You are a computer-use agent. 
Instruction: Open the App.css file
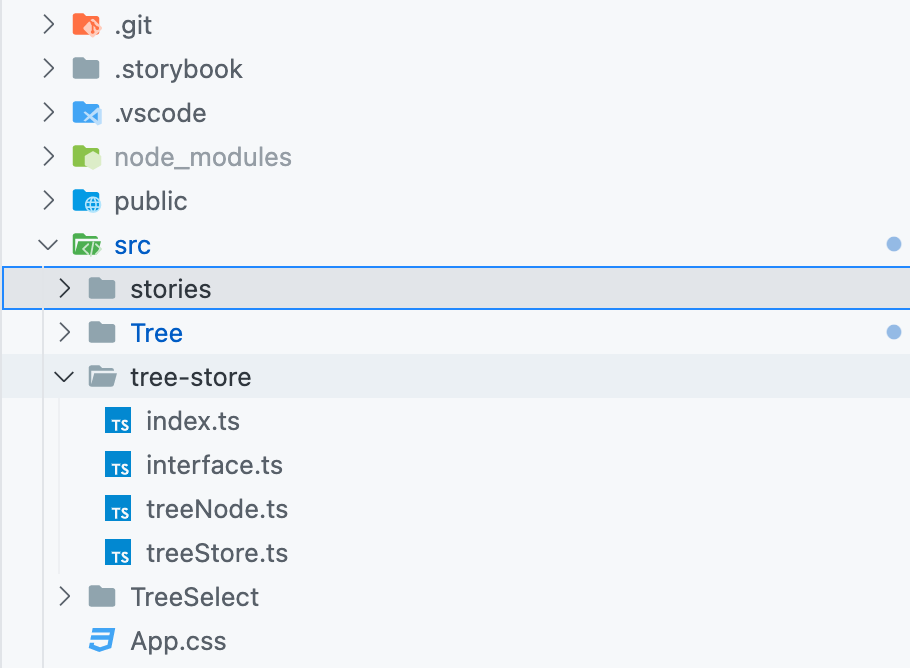pos(178,641)
